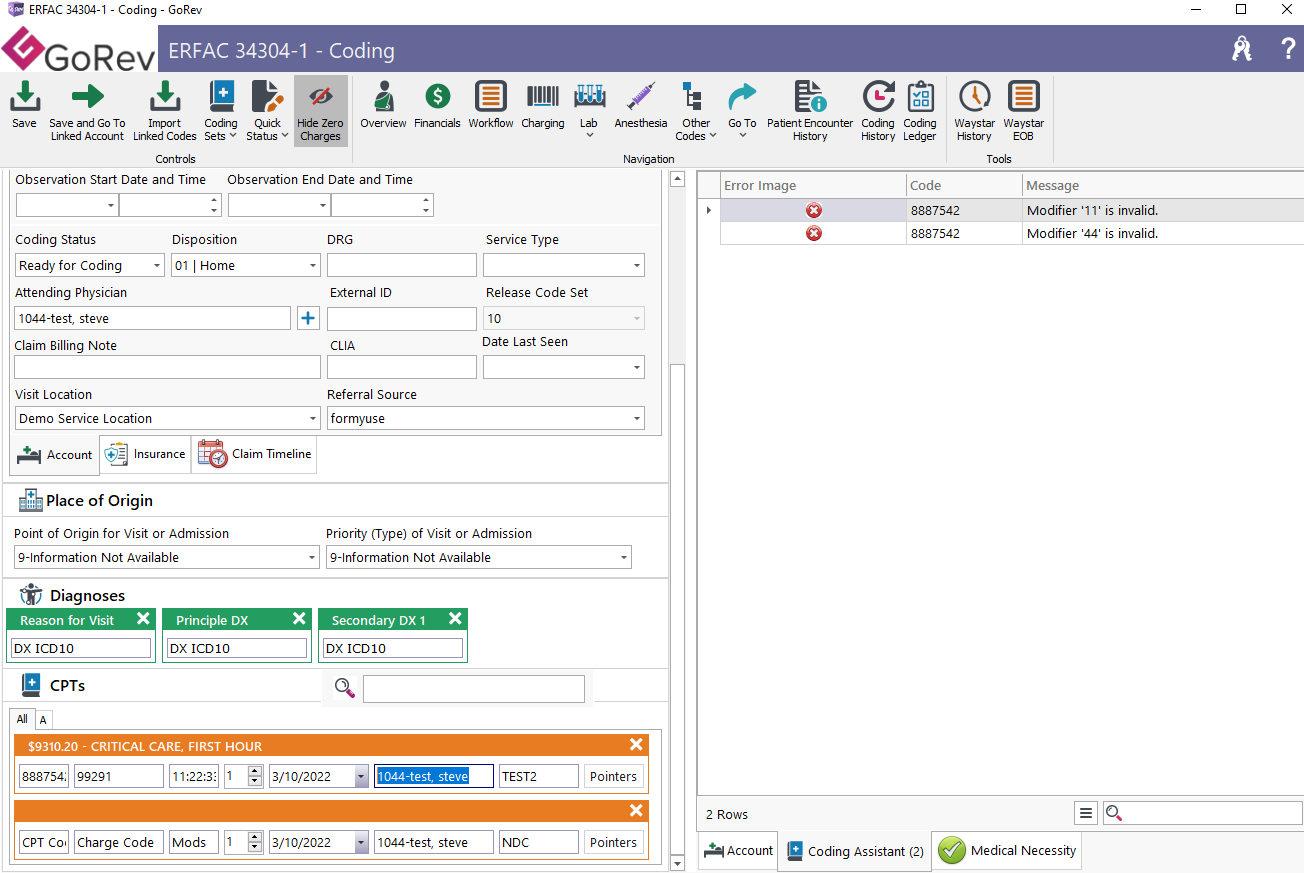The height and width of the screenshot is (873, 1304).
Task: Open Waystar EOB tool
Action: tap(1023, 111)
